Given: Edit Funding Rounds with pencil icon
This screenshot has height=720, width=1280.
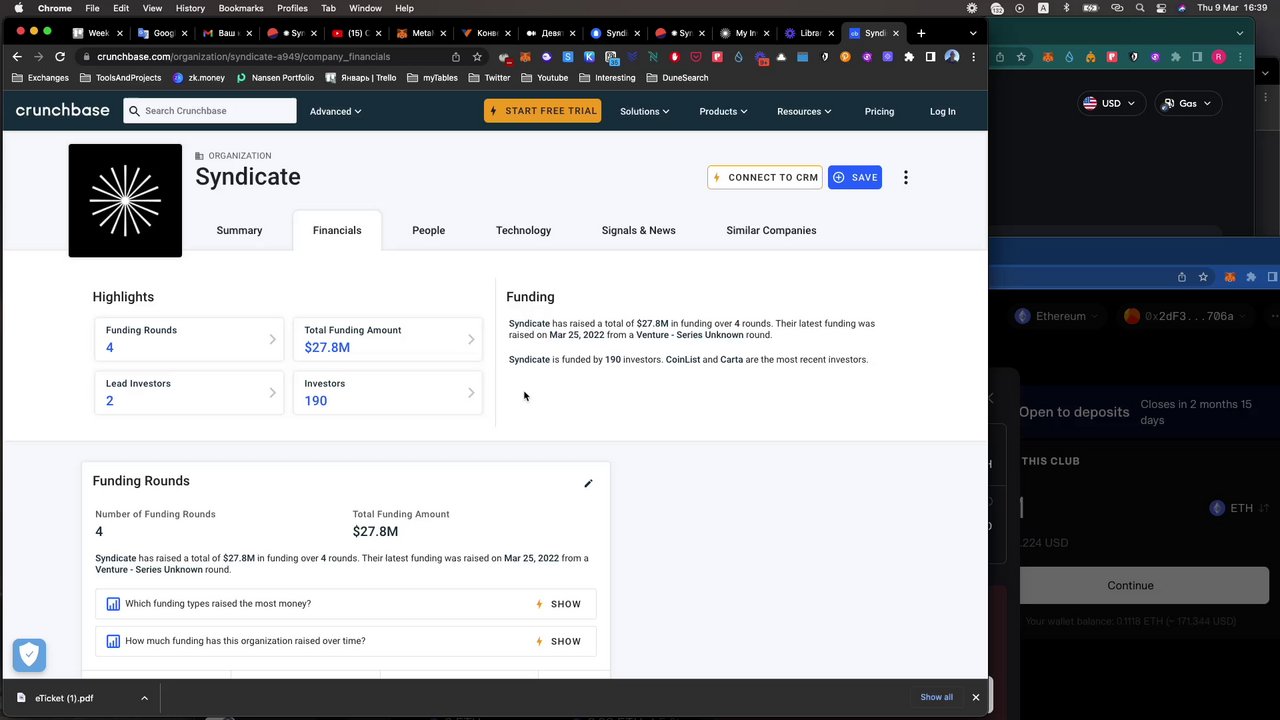Looking at the screenshot, I should (588, 483).
